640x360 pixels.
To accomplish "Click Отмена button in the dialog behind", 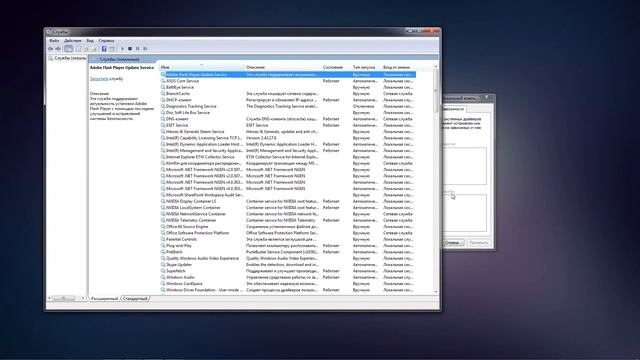I will 453,243.
